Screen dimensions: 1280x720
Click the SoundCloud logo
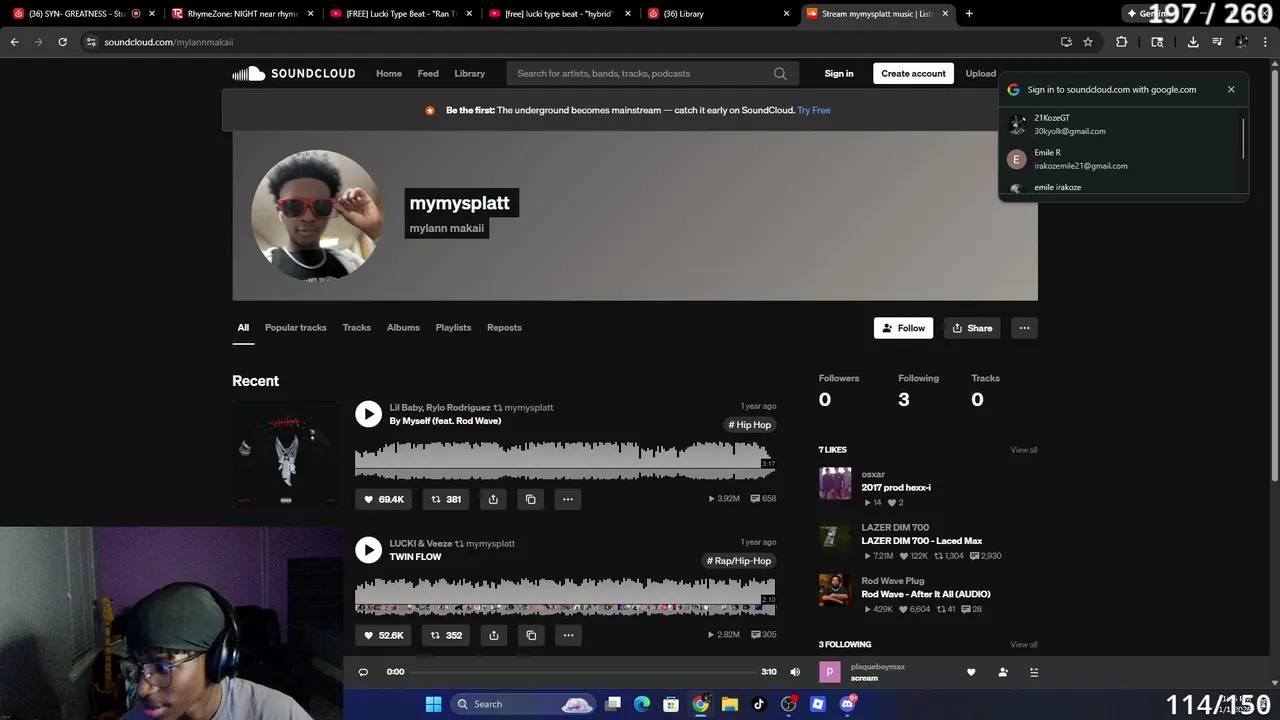pyautogui.click(x=293, y=73)
